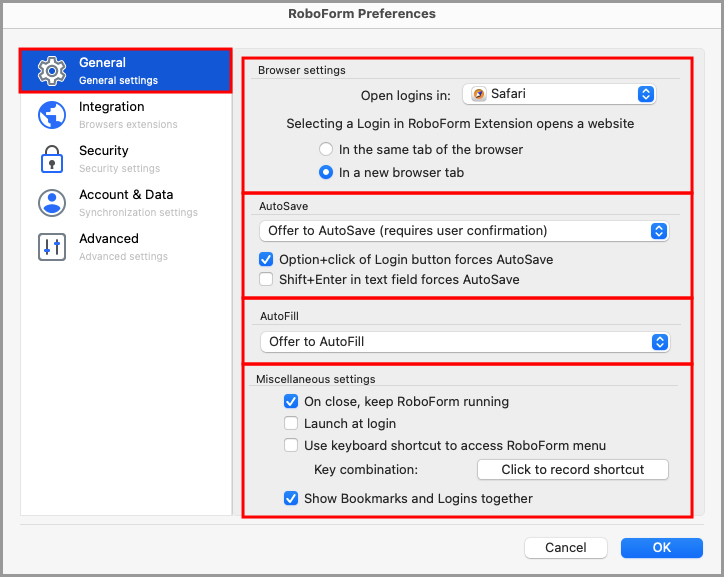The image size is (724, 577).
Task: Click the 'AutoFill' section heading
Action: click(x=279, y=316)
